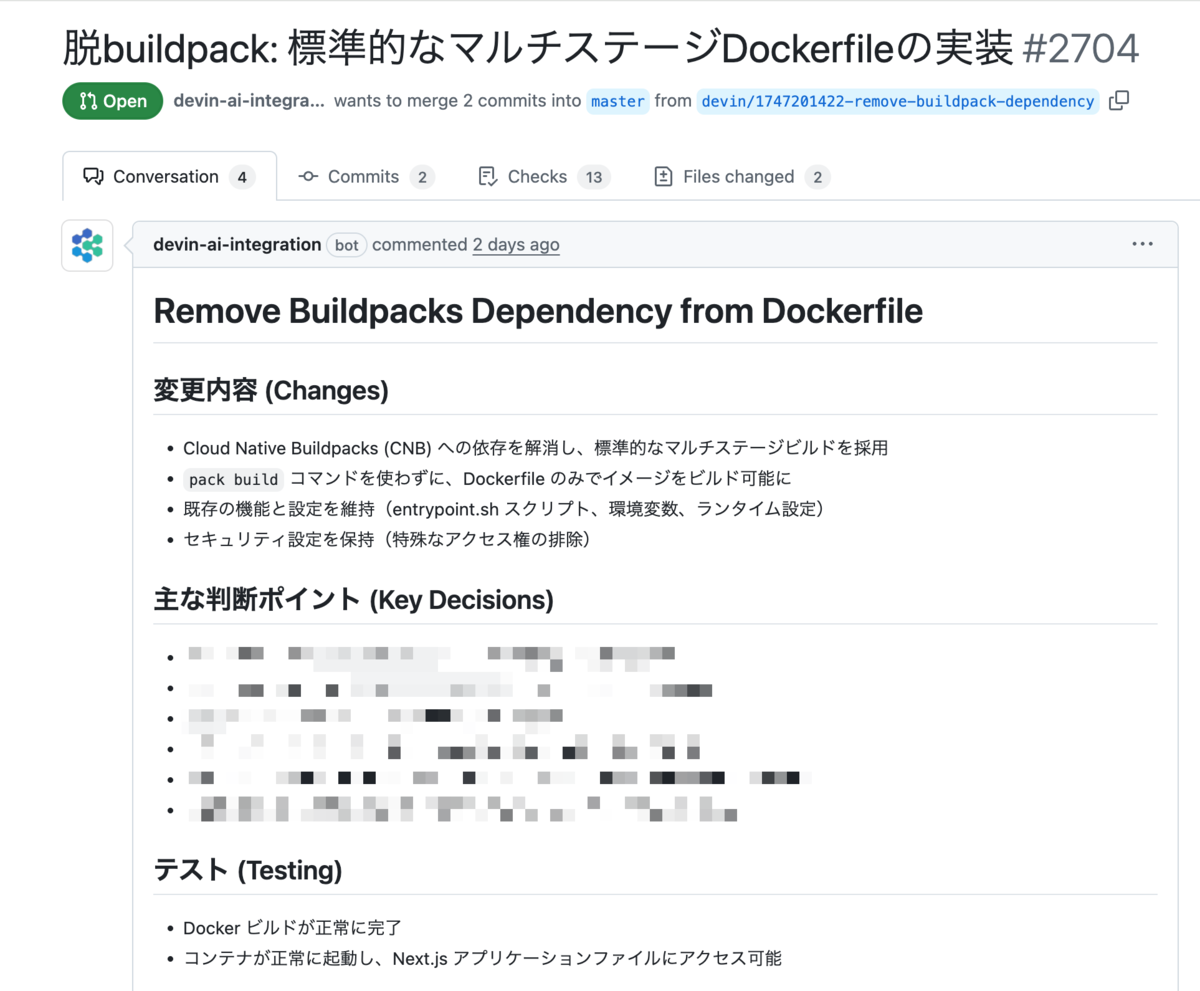This screenshot has height=991, width=1200.
Task: Click the Commits count badge 2
Action: tap(422, 177)
